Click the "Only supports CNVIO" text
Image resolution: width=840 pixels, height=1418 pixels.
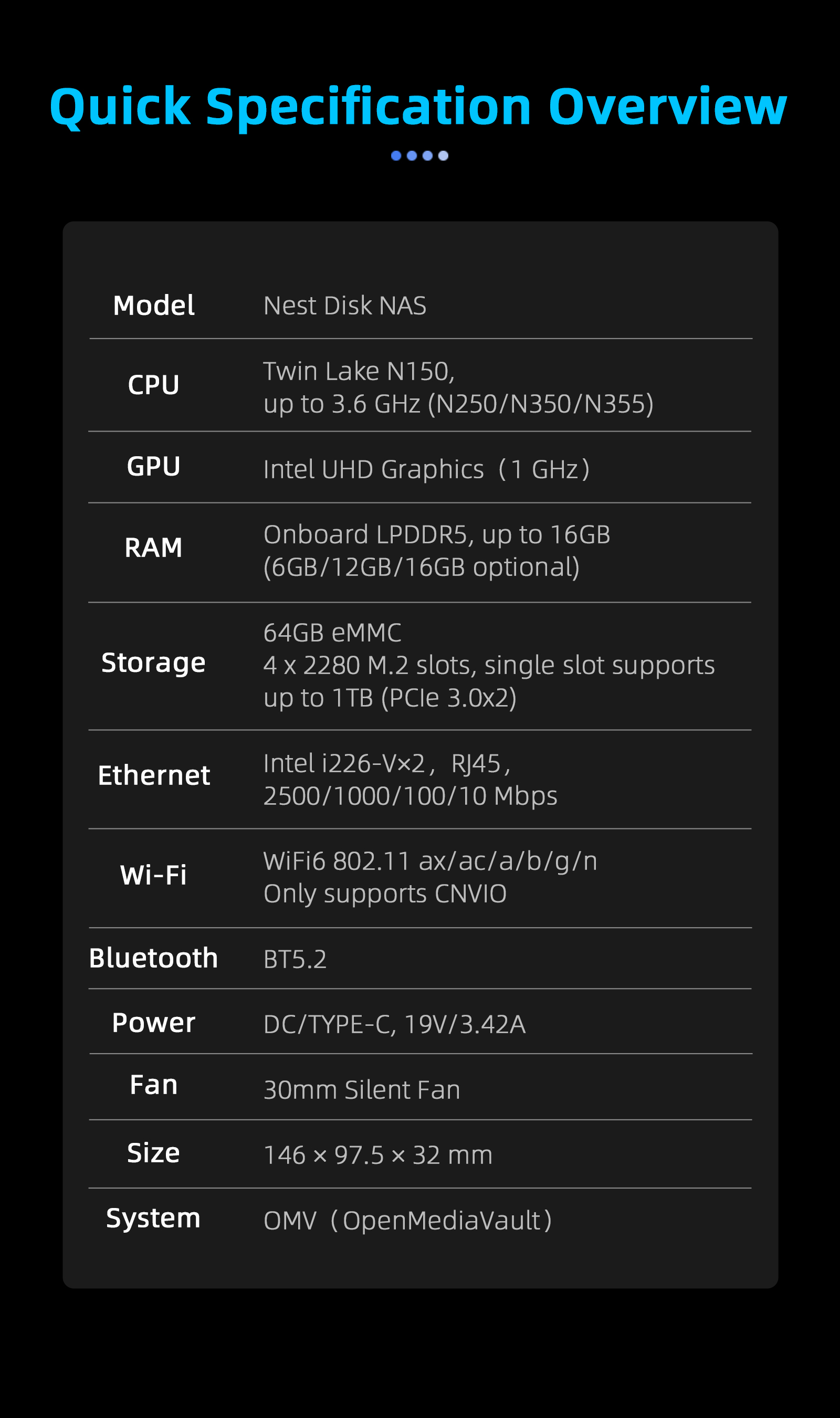pos(385,894)
